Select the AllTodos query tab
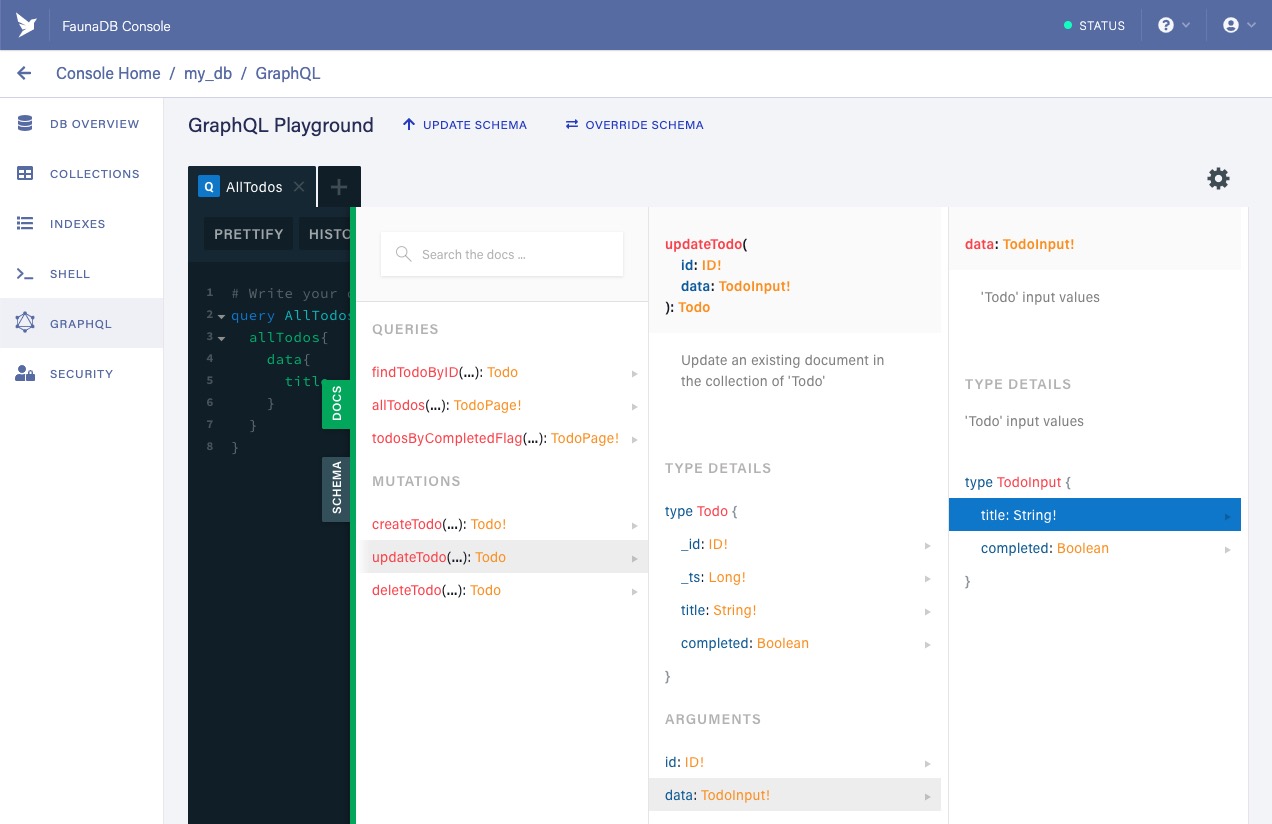This screenshot has height=824, width=1272. tap(252, 187)
